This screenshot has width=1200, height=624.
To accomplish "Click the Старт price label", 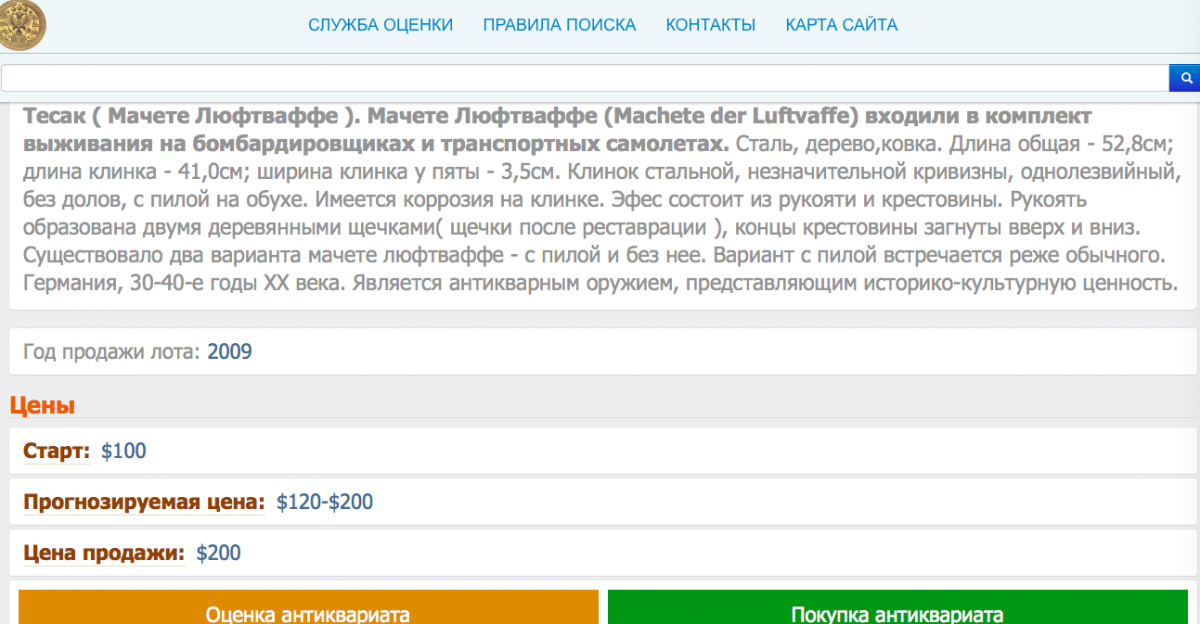I will (x=57, y=451).
